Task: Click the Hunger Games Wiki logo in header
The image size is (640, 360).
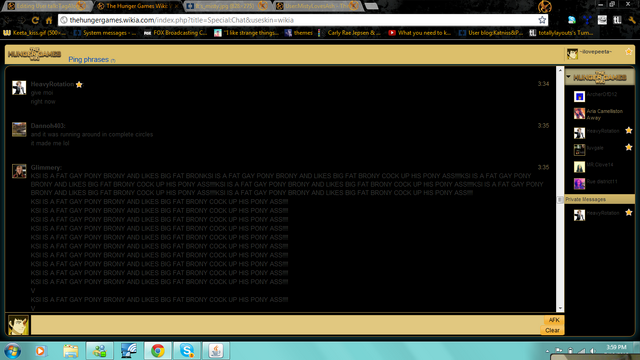Action: point(34,54)
